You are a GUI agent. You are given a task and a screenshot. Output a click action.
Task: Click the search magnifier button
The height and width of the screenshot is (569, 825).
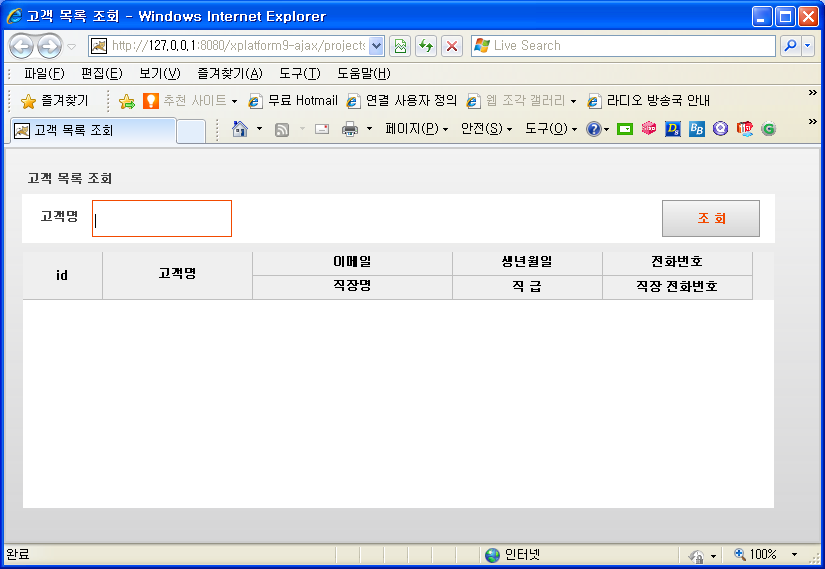790,46
